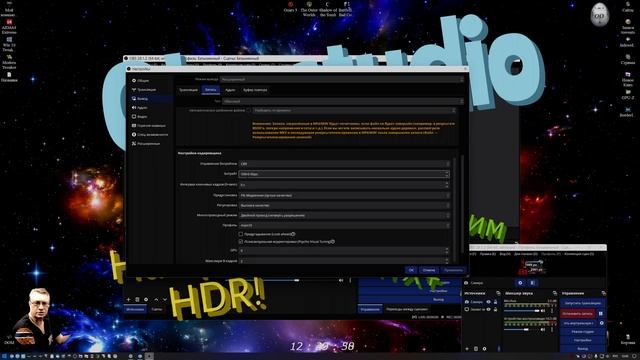The height and width of the screenshot is (360, 640).
Task: Toggle the Psycho Visual Tuning checkbox
Action: 241,242
